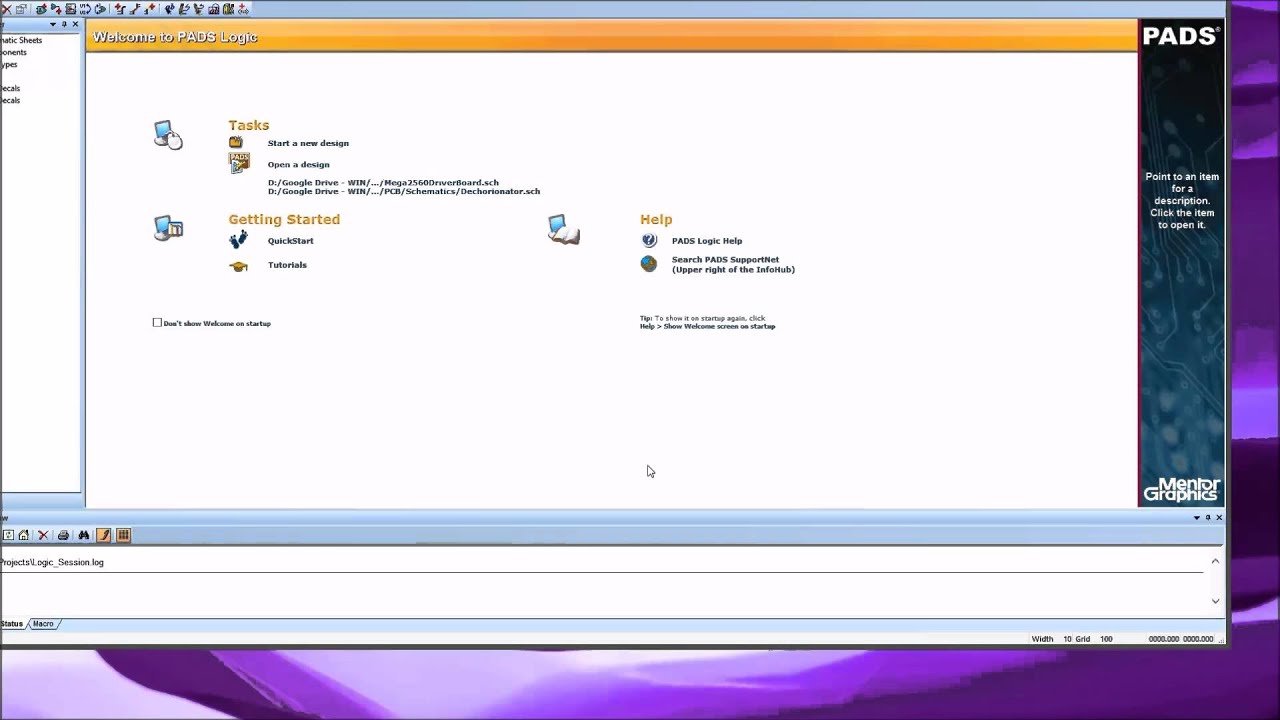Toggle the Project Explorer auto-hide pin
1280x720 pixels.
point(64,24)
